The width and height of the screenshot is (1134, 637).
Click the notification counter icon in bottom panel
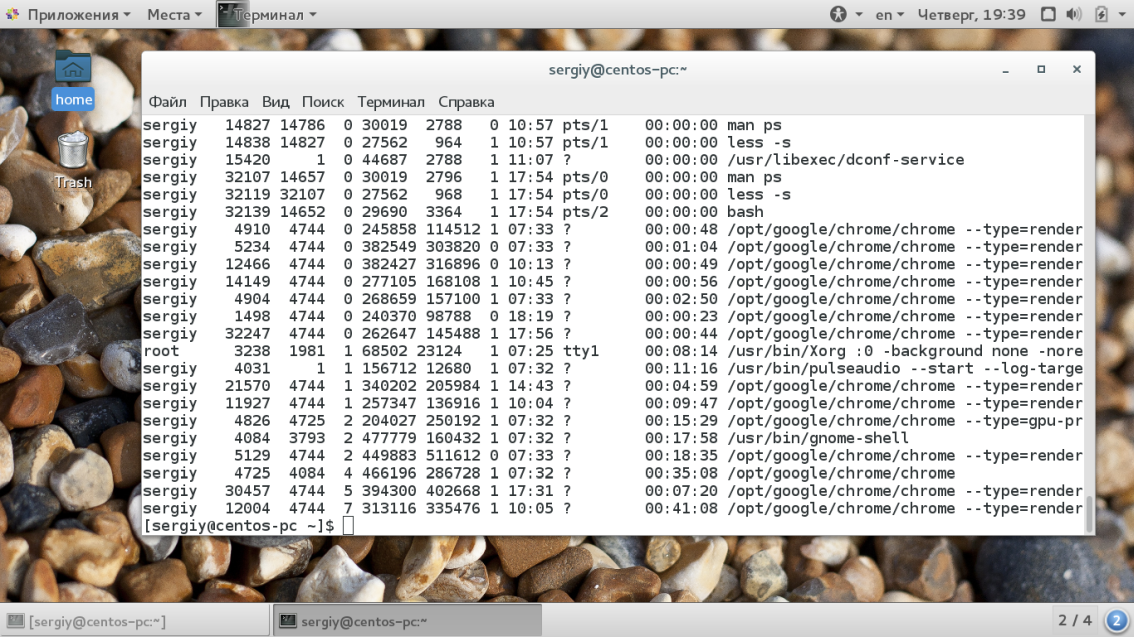[x=1117, y=619]
